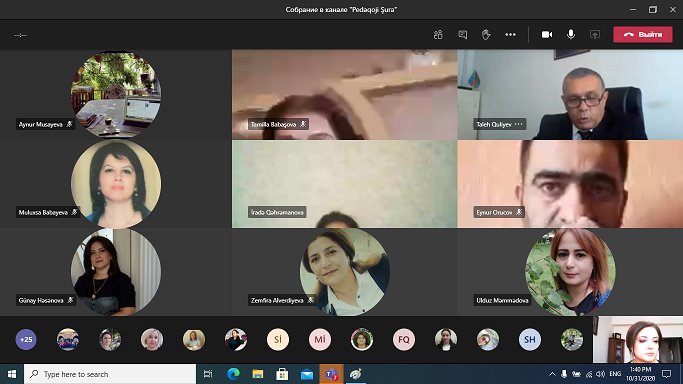Image resolution: width=683 pixels, height=384 pixels.
Task: Share your screen content
Action: pos(595,35)
